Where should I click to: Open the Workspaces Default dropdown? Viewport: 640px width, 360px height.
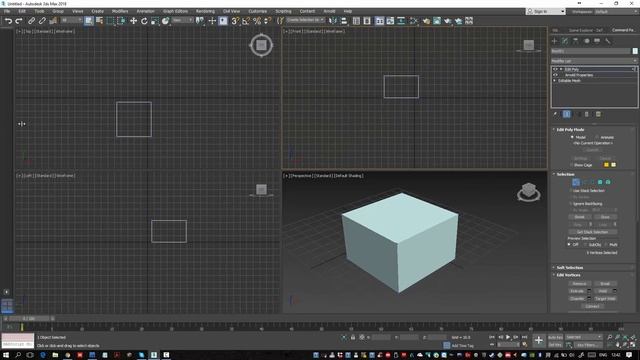pos(616,11)
